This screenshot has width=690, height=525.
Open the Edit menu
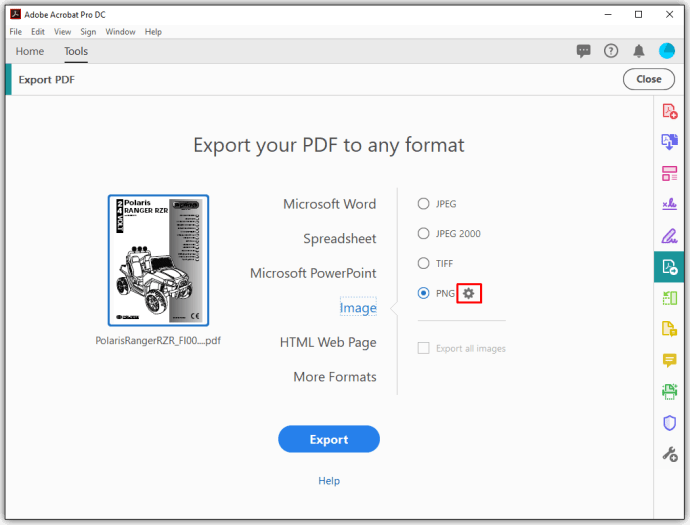38,32
